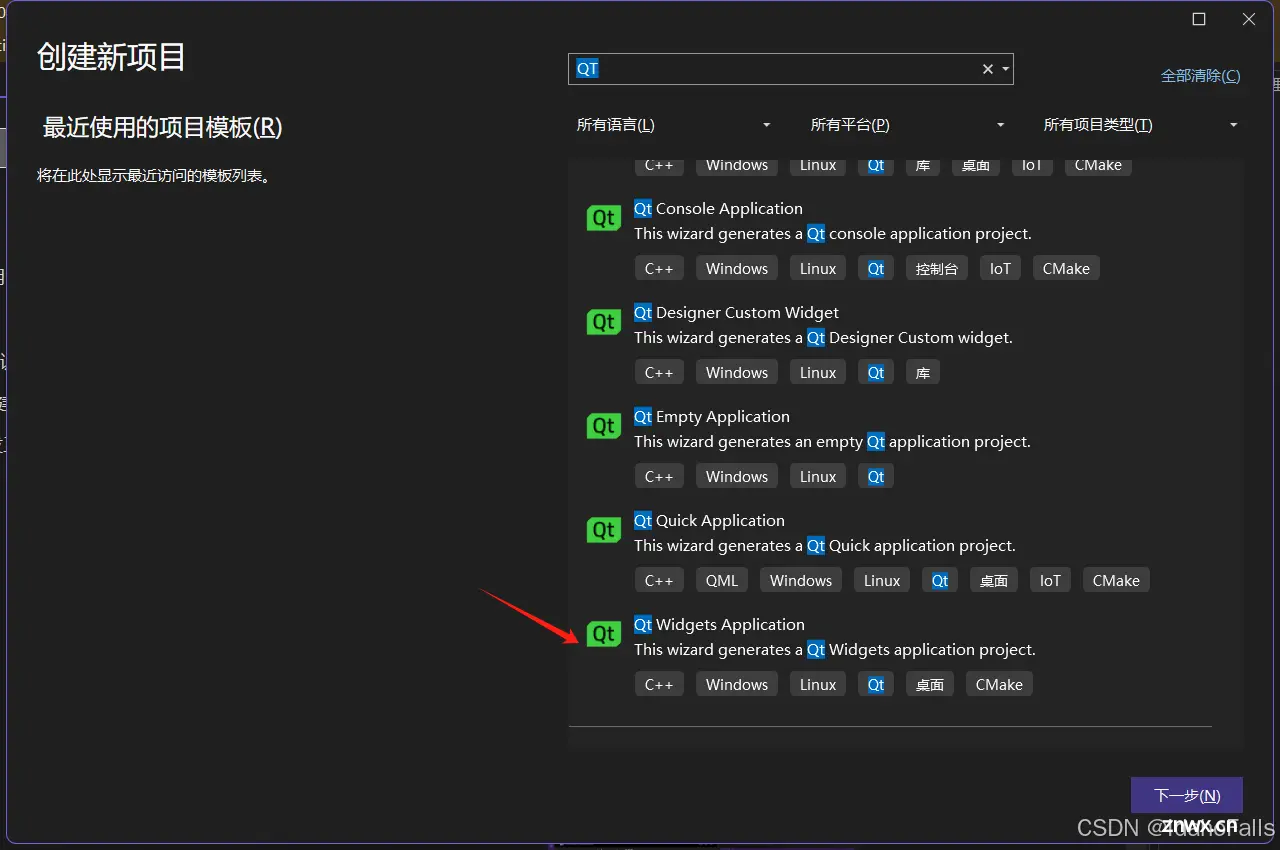1280x850 pixels.
Task: Select the Qt Console Application icon
Action: [604, 218]
